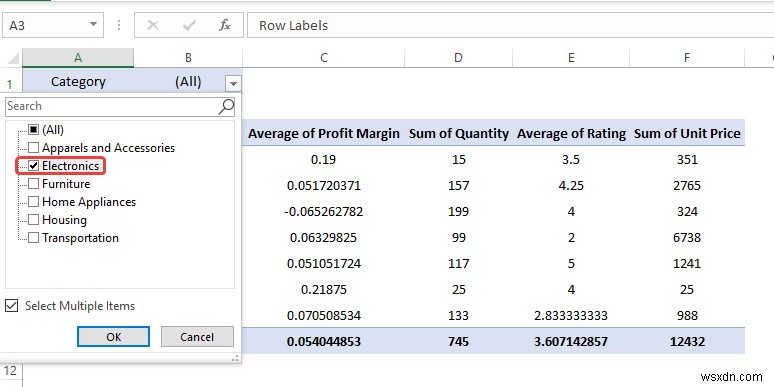Select column C header

point(323,58)
